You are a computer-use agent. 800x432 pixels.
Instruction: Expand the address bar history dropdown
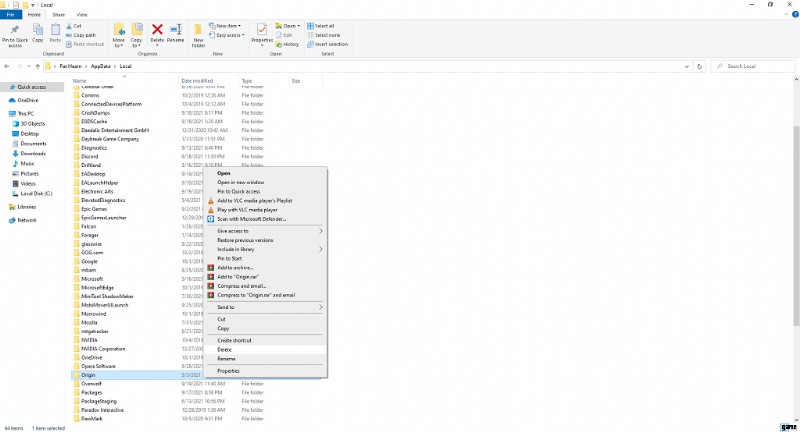click(687, 66)
